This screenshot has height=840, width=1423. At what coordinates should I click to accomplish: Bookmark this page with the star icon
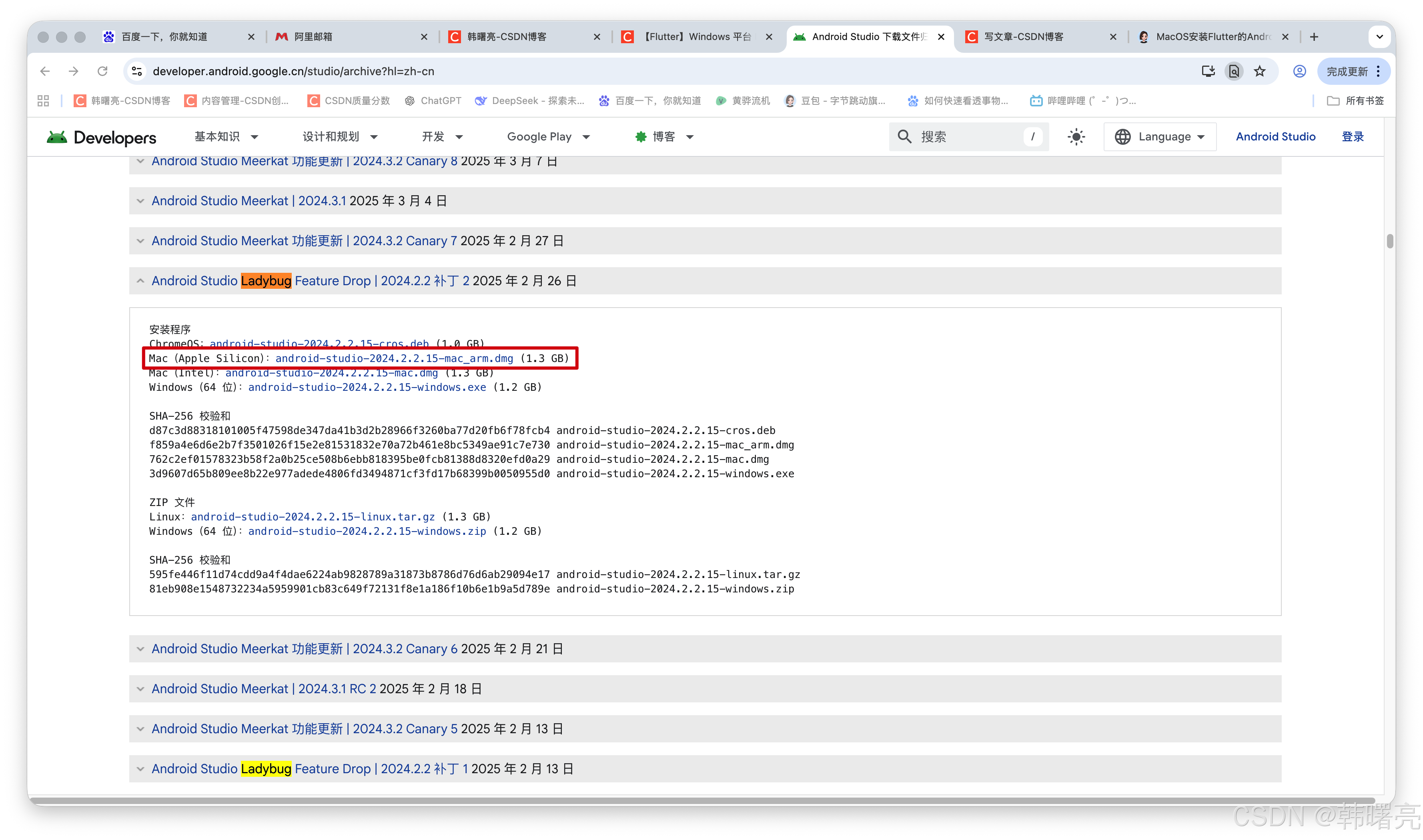click(1259, 71)
